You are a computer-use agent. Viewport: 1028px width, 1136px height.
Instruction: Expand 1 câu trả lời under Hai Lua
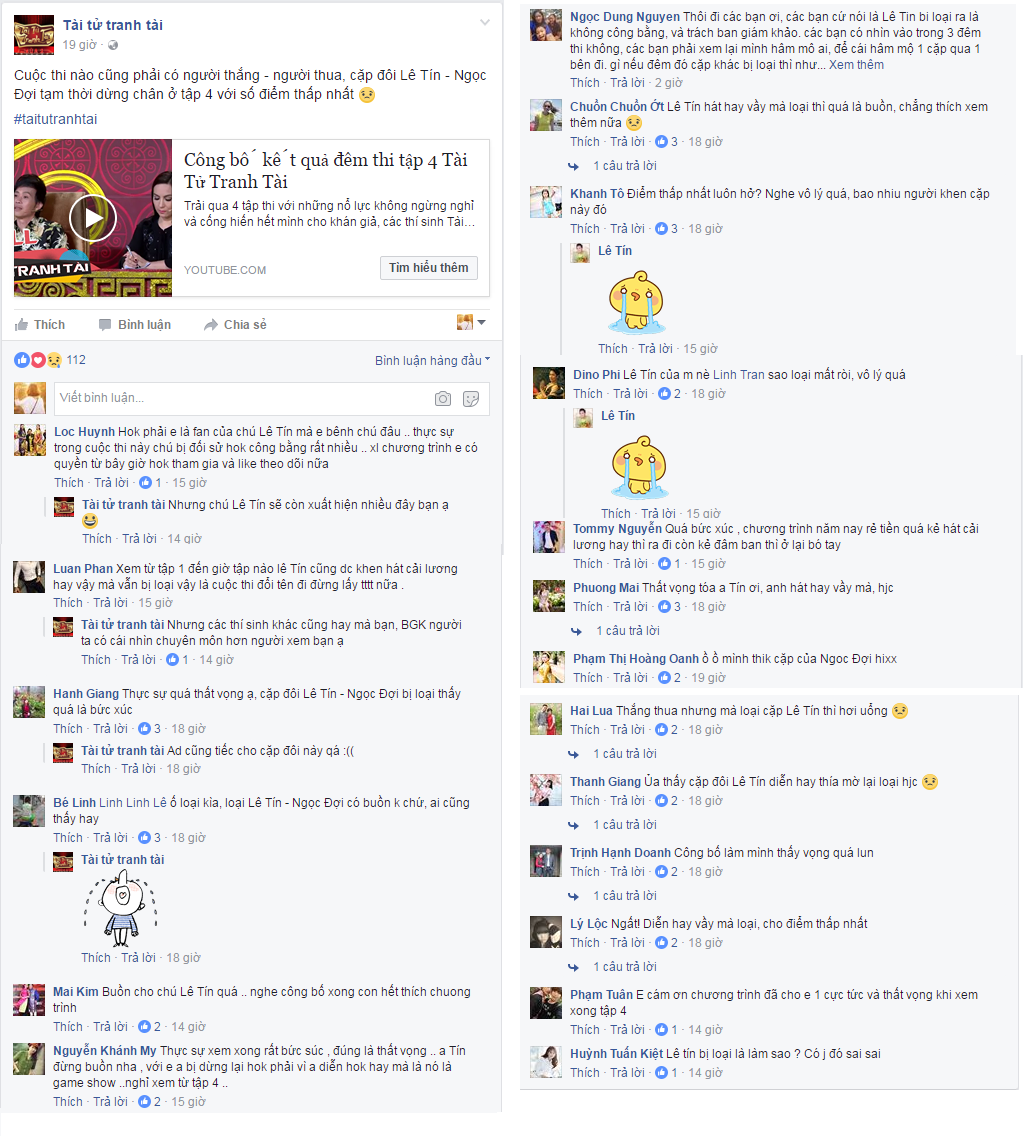pyautogui.click(x=624, y=754)
